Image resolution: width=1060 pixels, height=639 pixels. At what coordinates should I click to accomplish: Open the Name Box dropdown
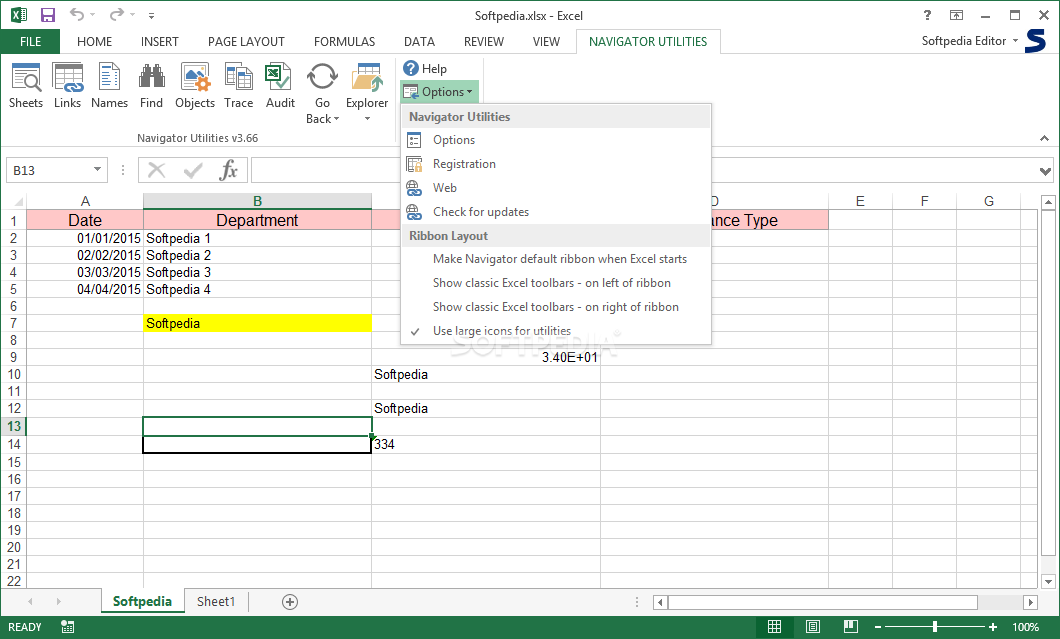pyautogui.click(x=97, y=170)
